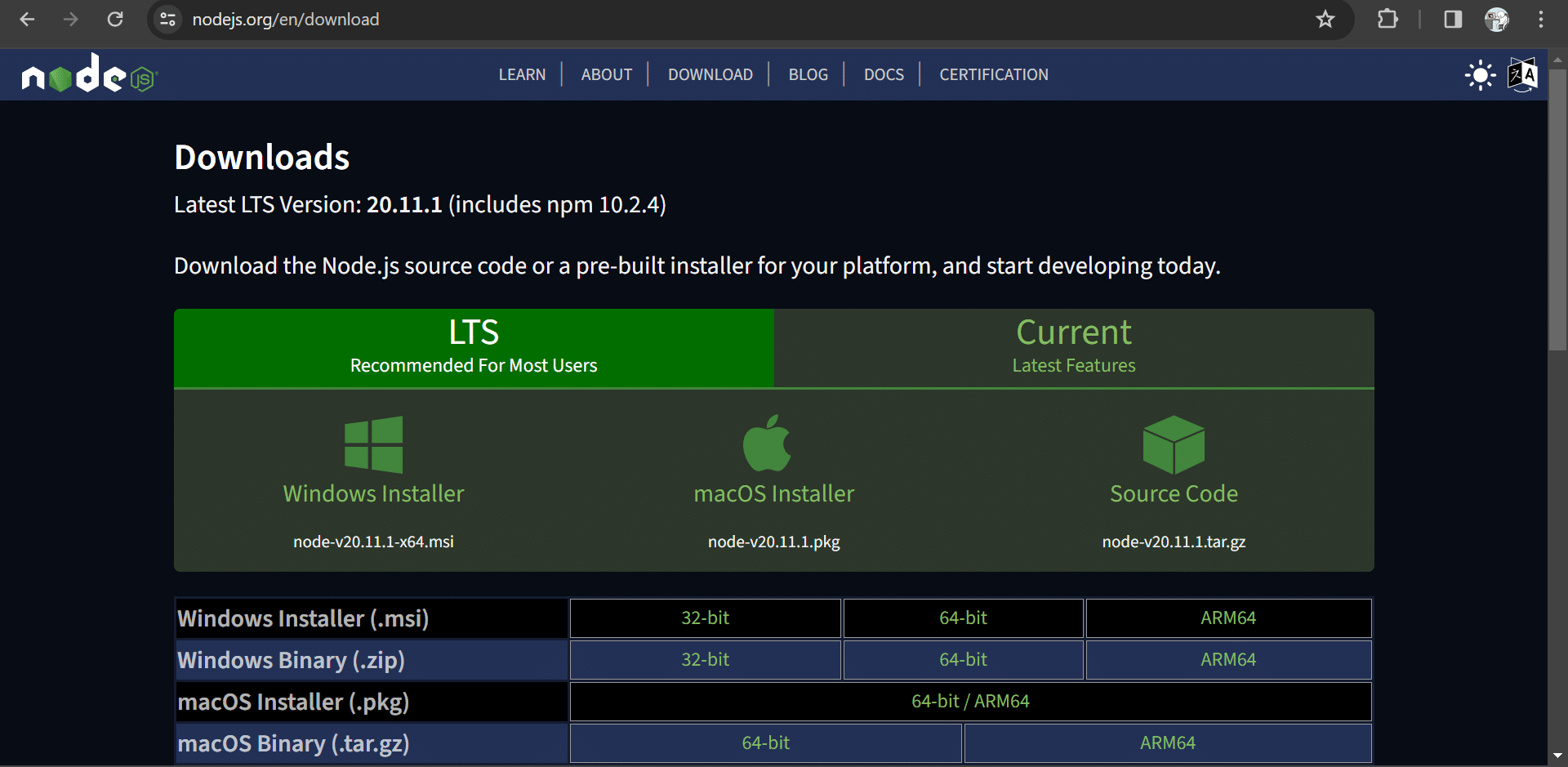Viewport: 1568px width, 767px height.
Task: Download Windows Binary (.zip) ARM64
Action: point(1228,660)
